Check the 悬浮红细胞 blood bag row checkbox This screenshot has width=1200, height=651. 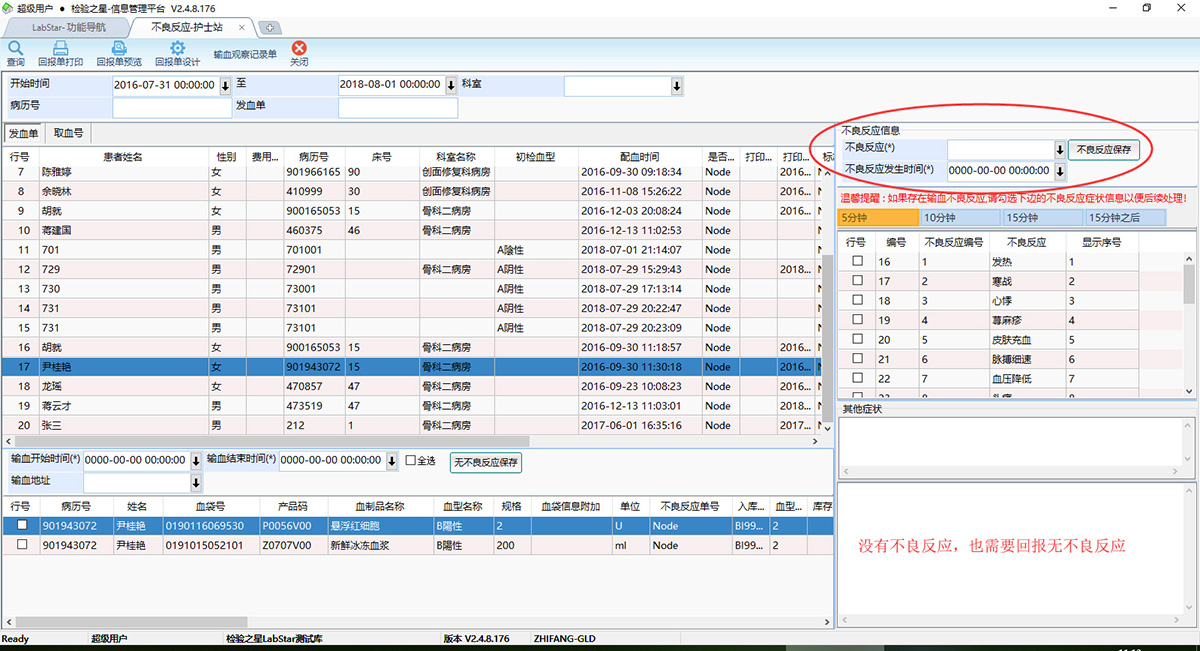21,526
